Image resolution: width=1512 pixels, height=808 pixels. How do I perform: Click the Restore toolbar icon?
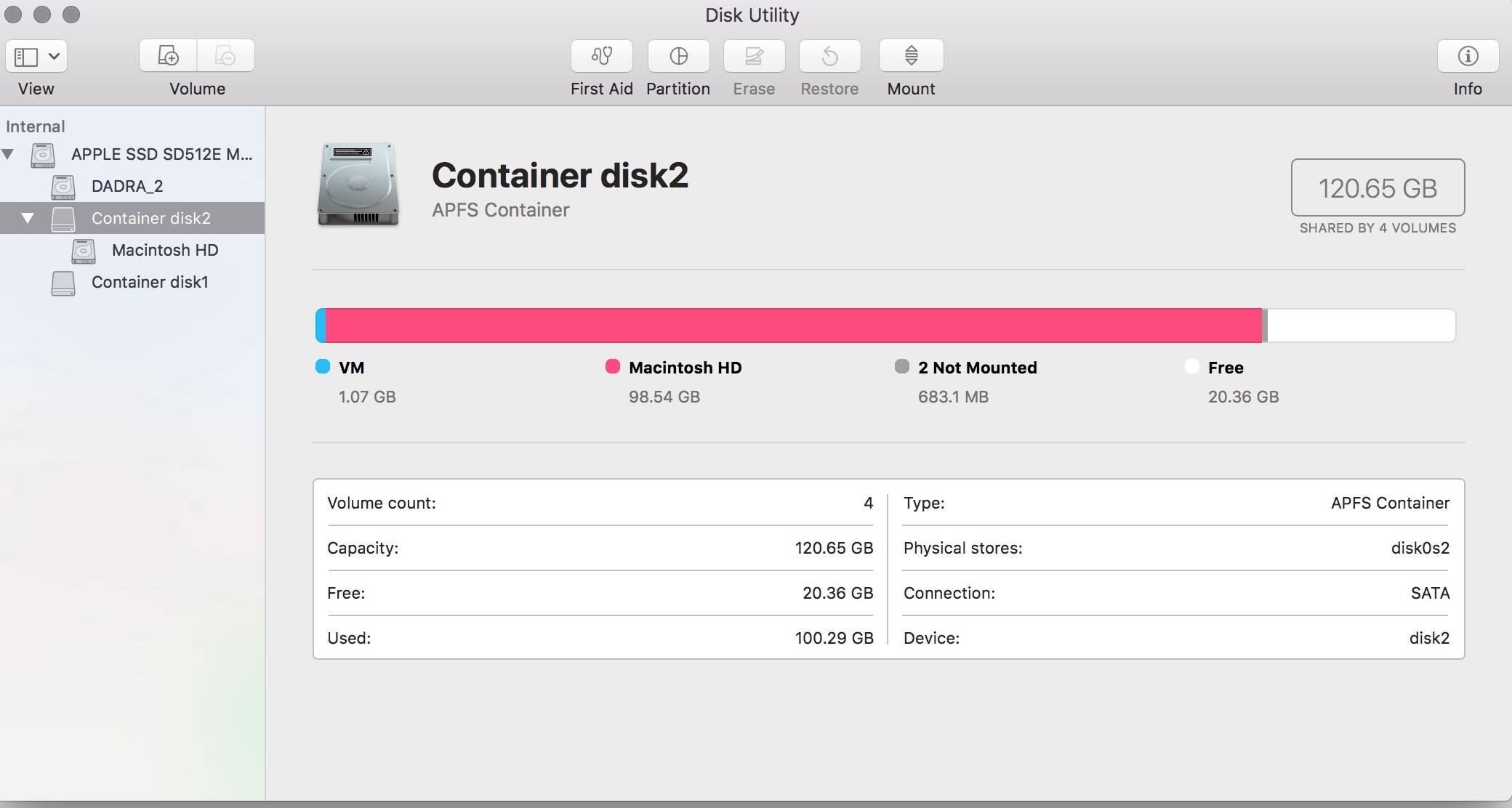pyautogui.click(x=829, y=56)
